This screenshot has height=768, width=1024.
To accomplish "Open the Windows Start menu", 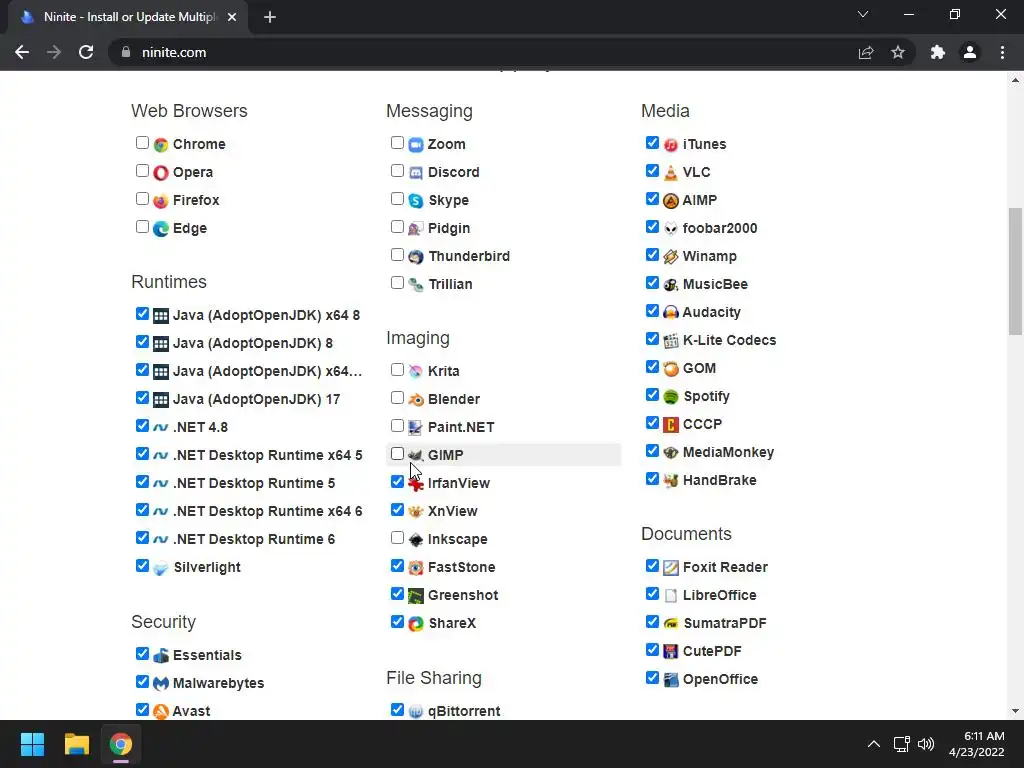I will 32,744.
